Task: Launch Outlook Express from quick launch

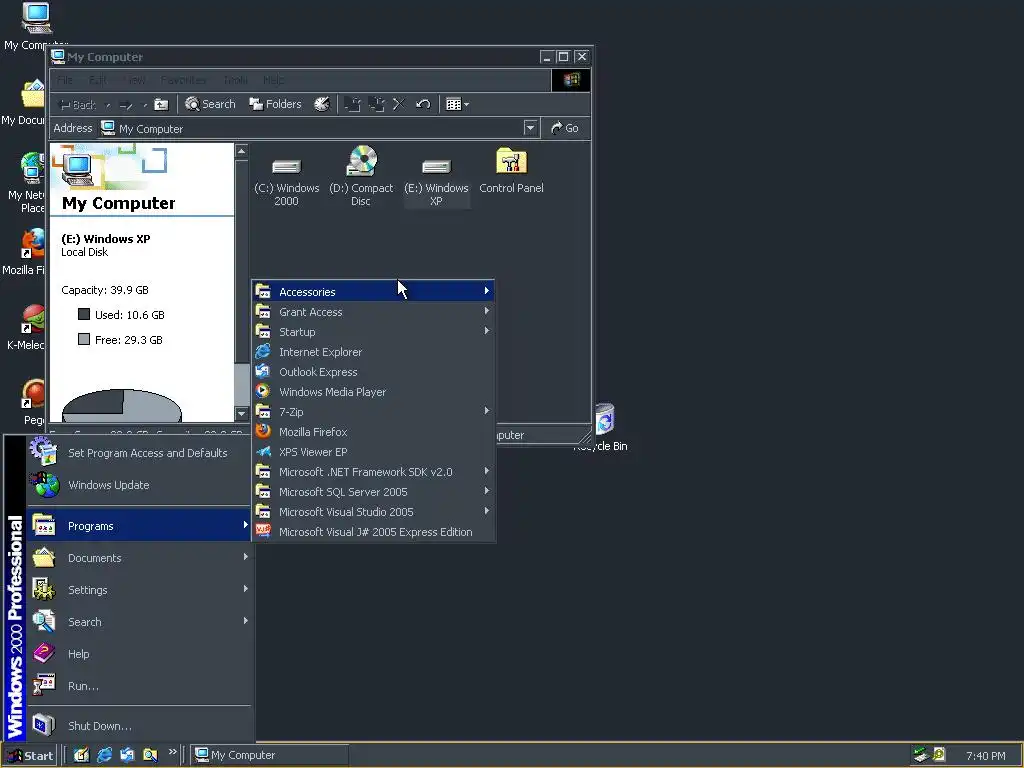Action: click(127, 755)
